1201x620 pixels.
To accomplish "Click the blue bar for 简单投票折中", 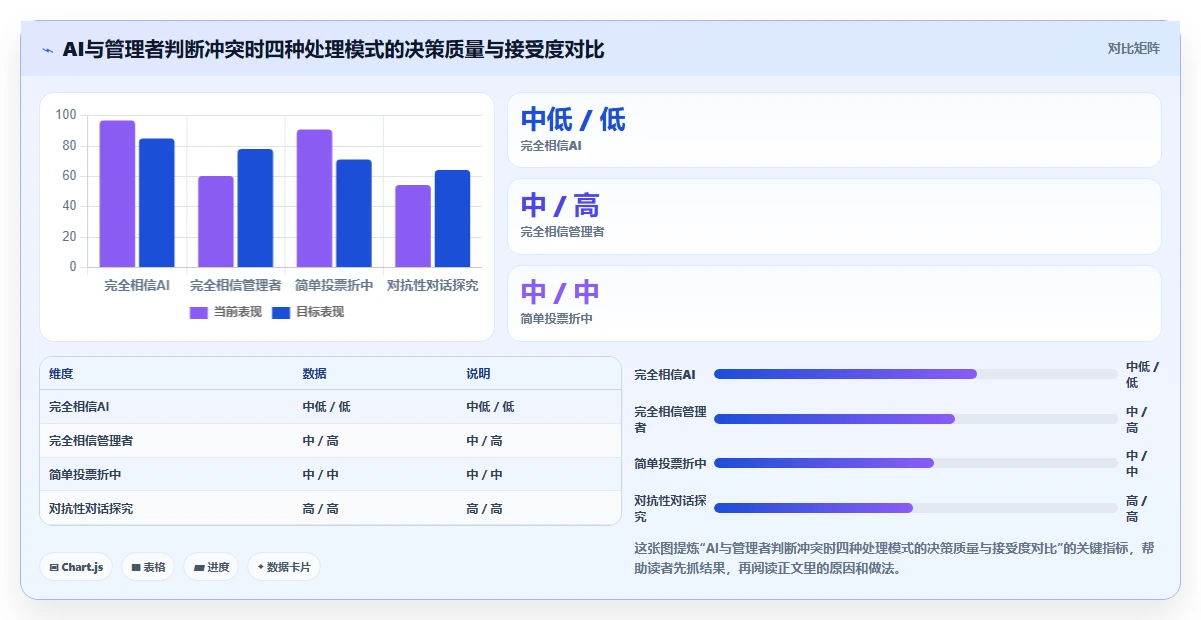I will 354,213.
